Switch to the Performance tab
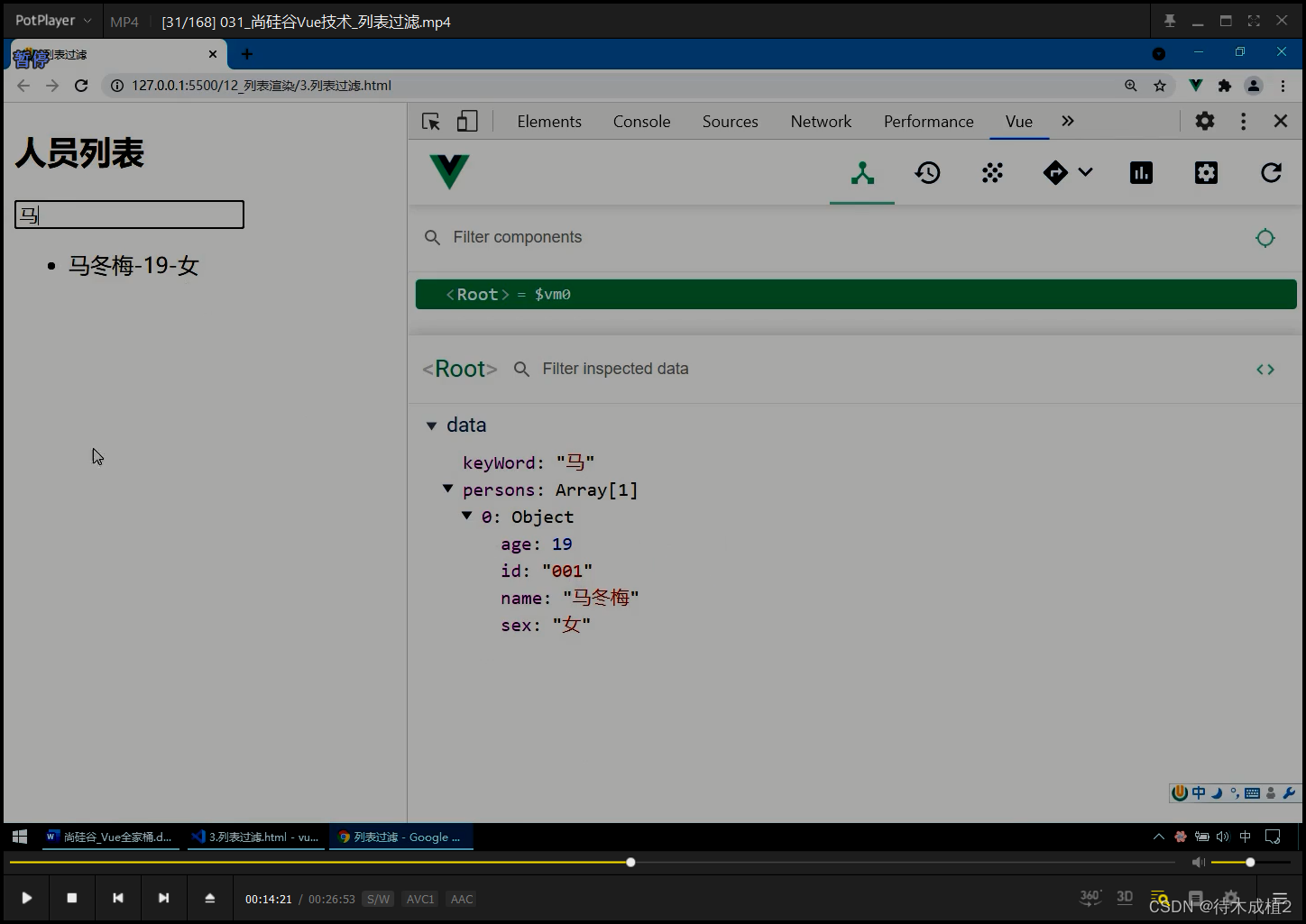The height and width of the screenshot is (924, 1306). [x=929, y=121]
